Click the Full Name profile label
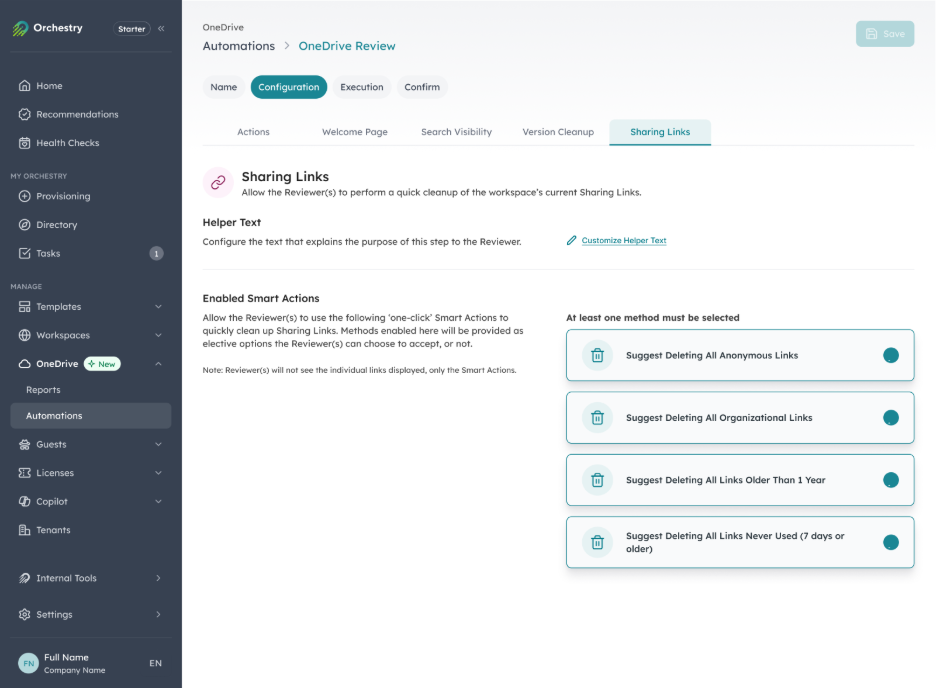 coord(66,657)
